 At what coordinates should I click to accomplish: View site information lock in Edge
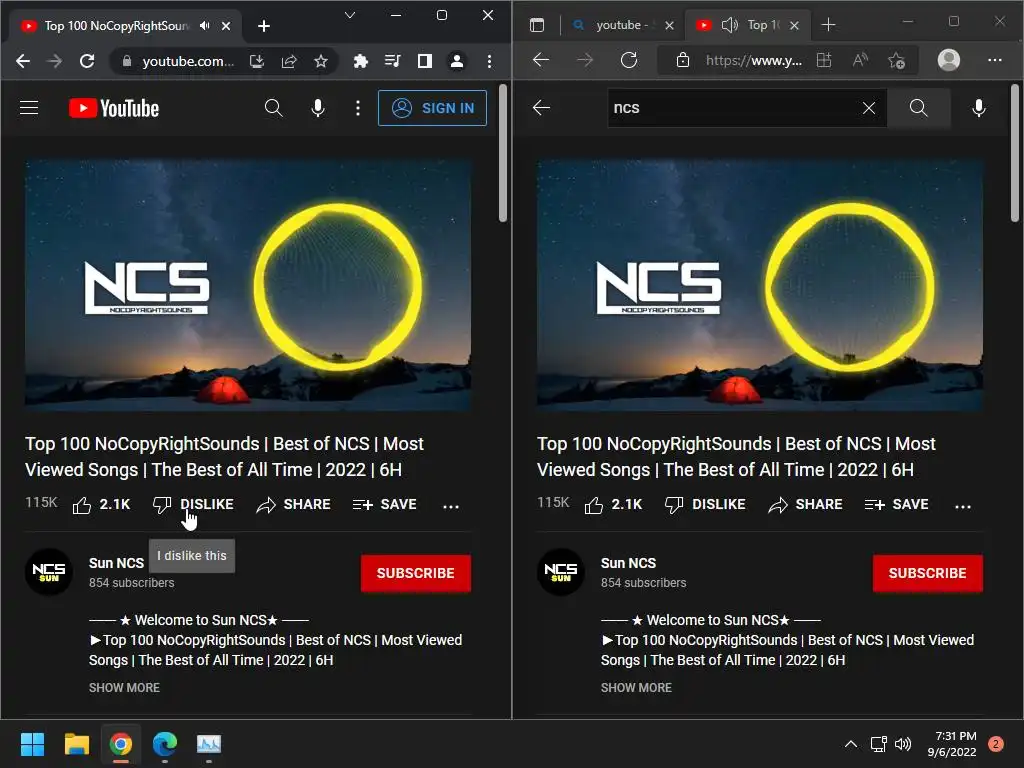tap(682, 61)
